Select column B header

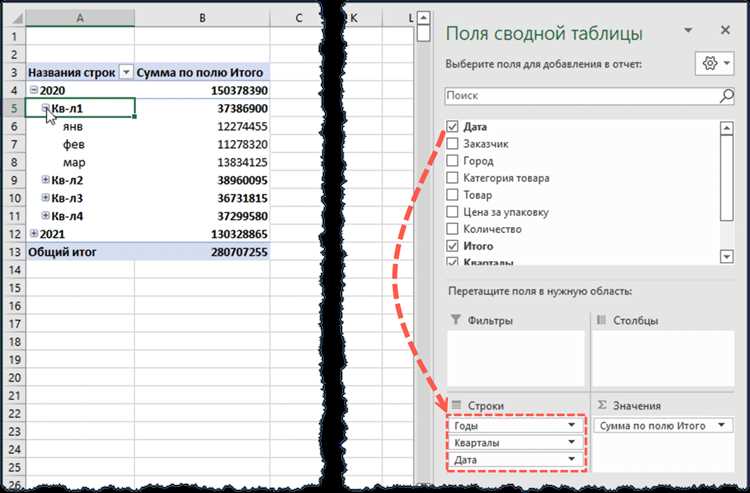(x=202, y=18)
